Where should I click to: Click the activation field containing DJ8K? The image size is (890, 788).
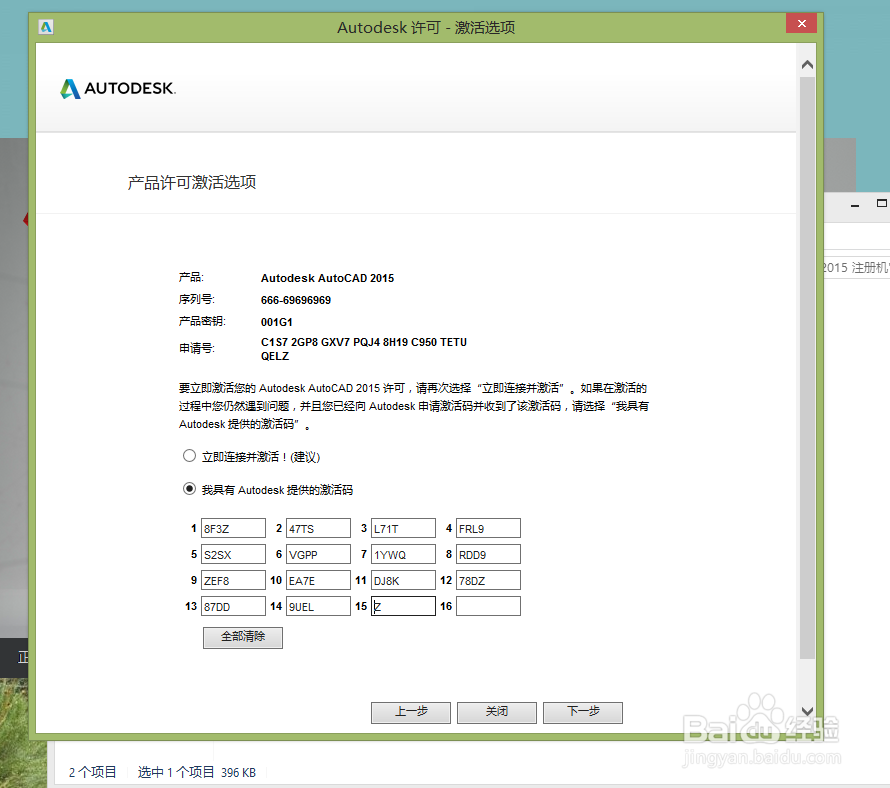403,580
